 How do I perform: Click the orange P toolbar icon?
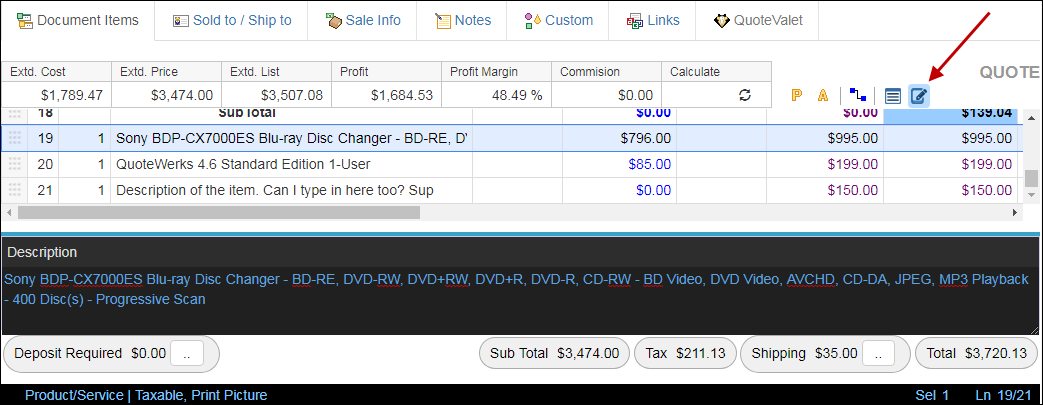[796, 96]
